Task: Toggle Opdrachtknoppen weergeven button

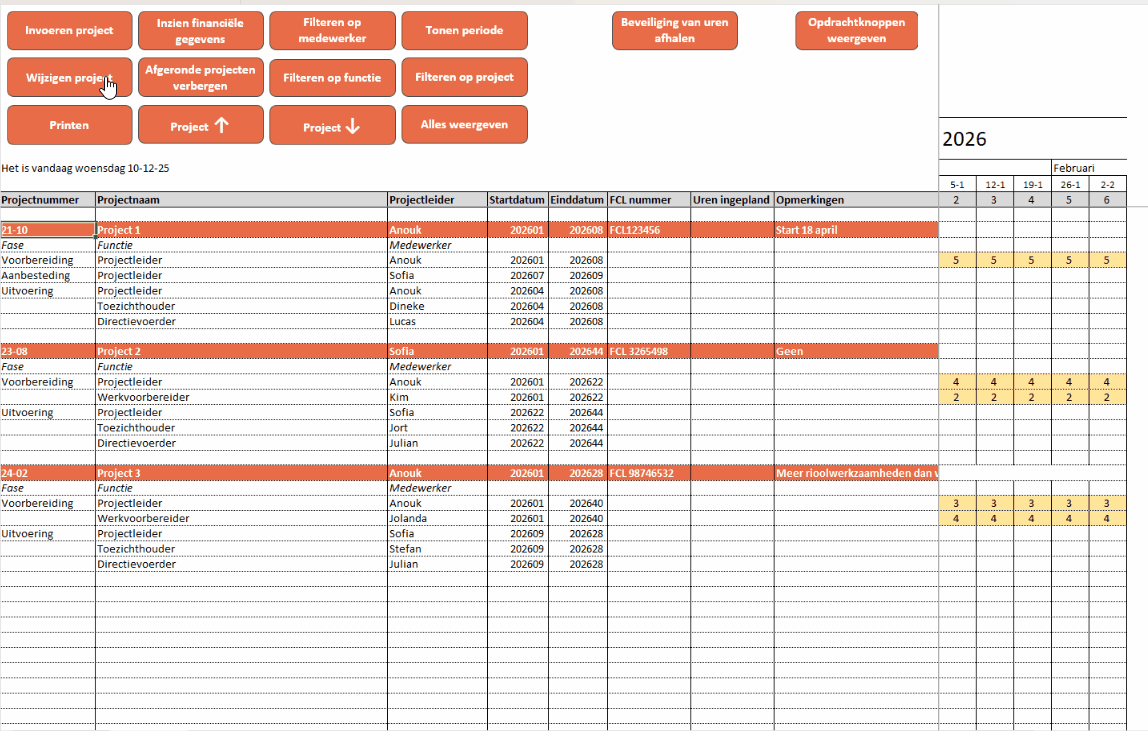Action: tap(856, 31)
